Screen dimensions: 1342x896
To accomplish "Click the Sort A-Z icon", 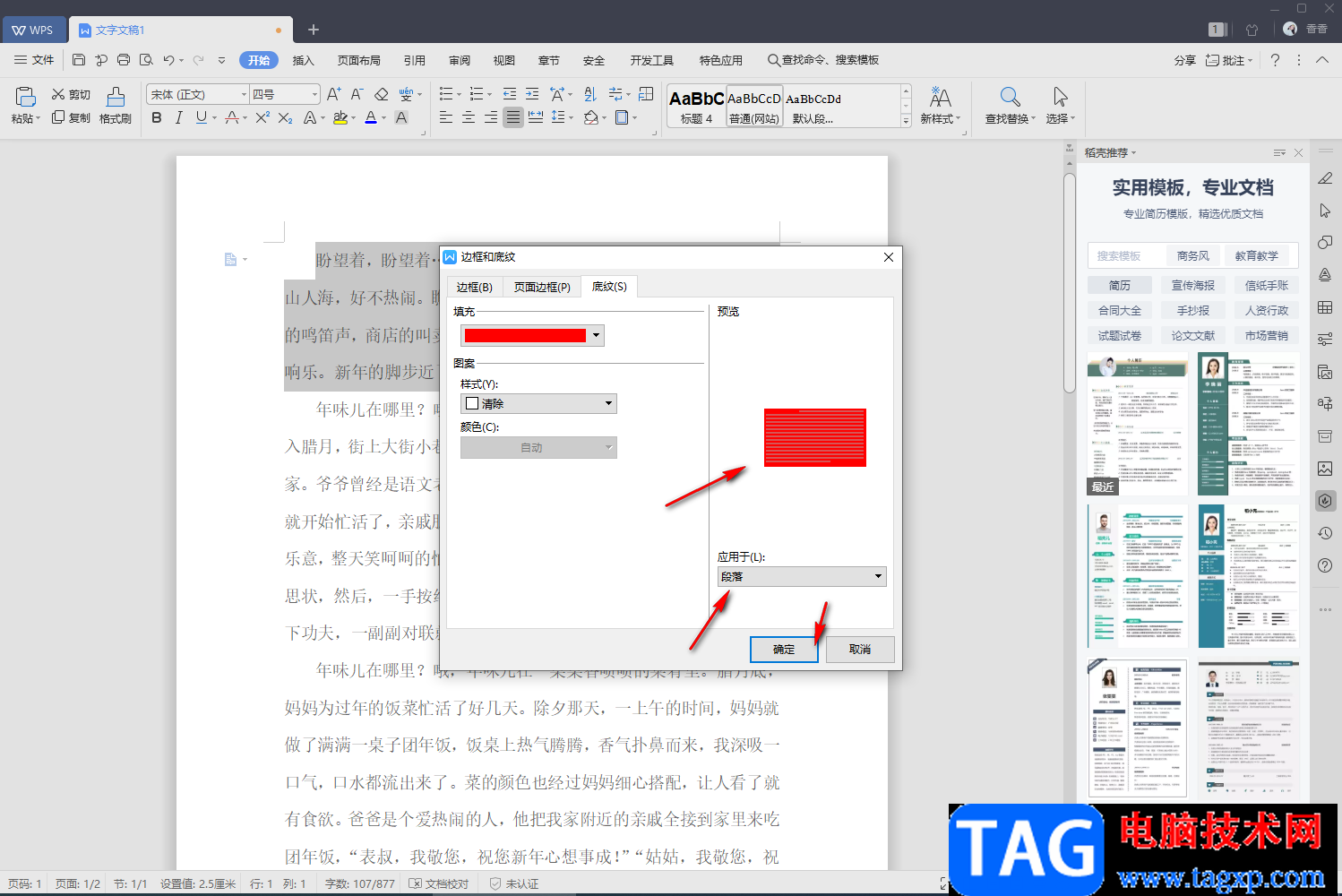I will [x=590, y=94].
